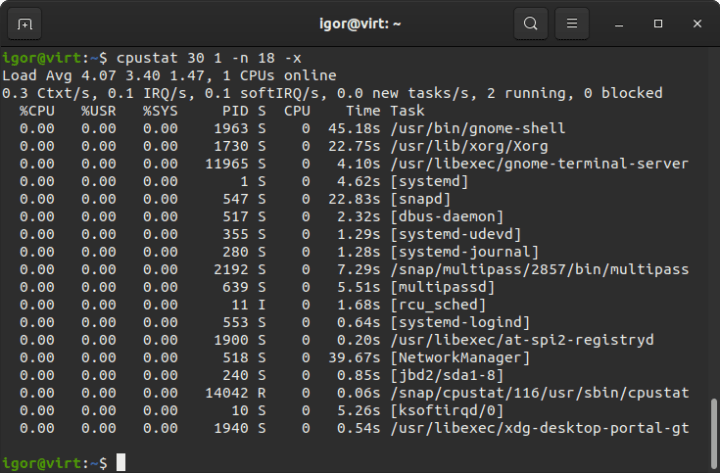Click the bottom prompt cursor
720x473 pixels.
121,462
